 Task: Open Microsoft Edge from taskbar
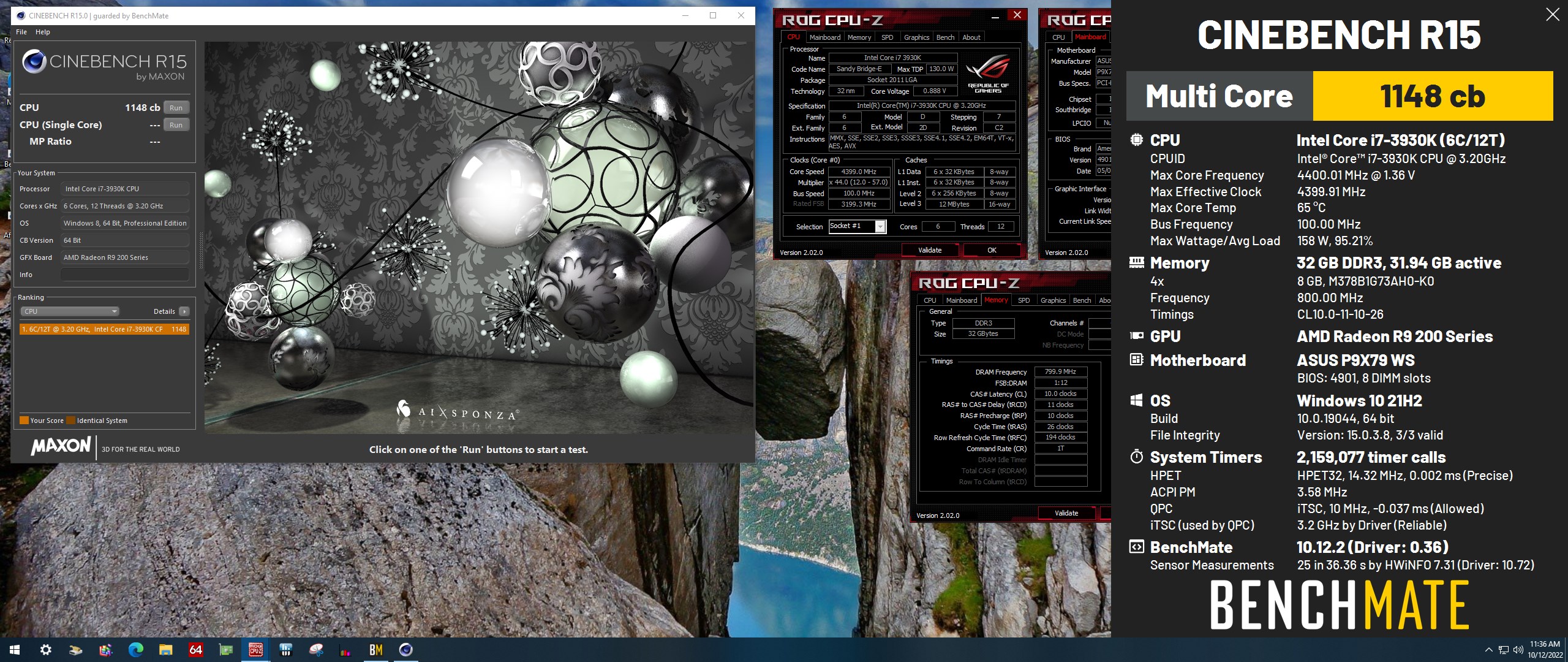pyautogui.click(x=135, y=650)
